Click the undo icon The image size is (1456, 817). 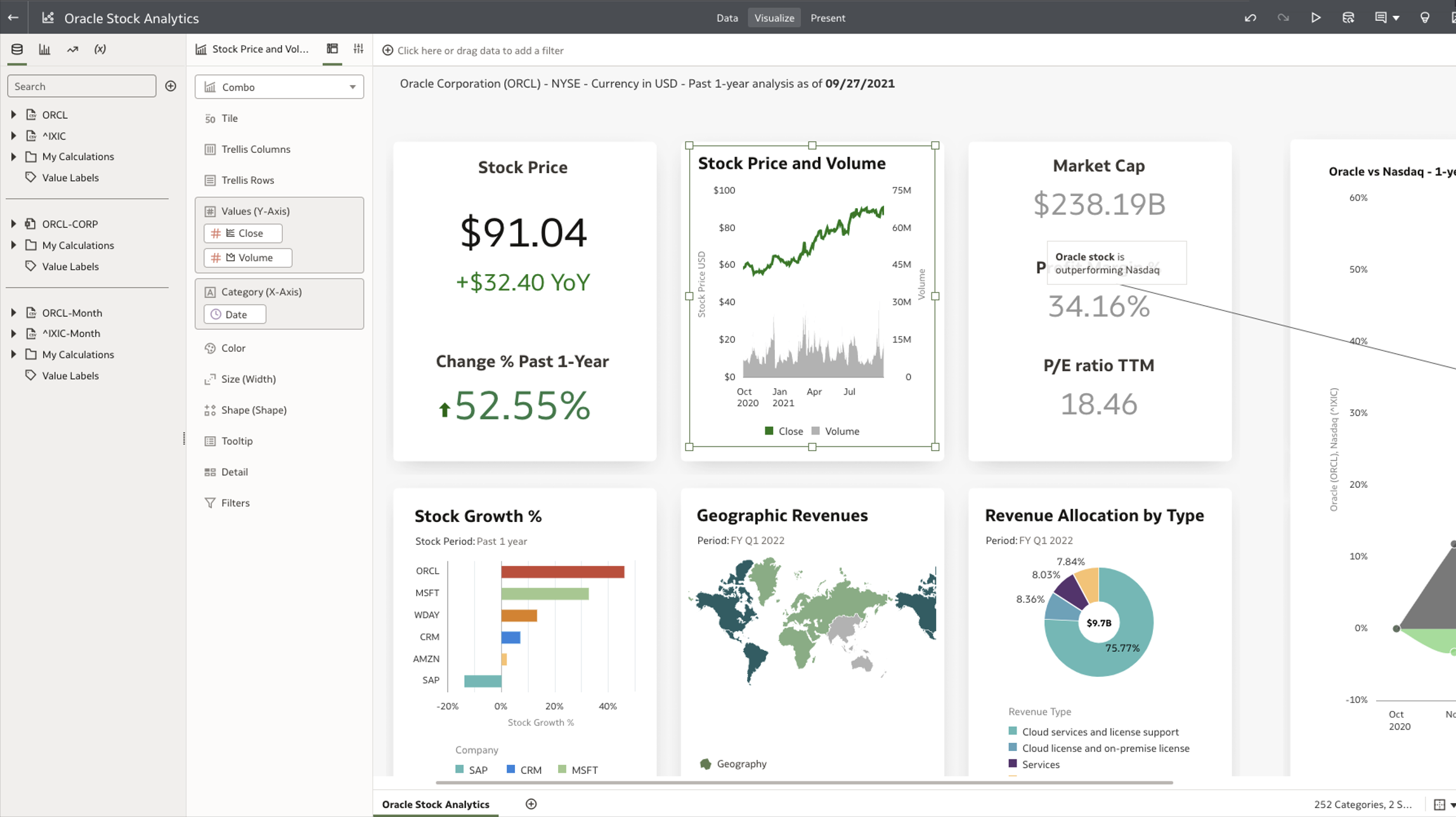pyautogui.click(x=1251, y=18)
